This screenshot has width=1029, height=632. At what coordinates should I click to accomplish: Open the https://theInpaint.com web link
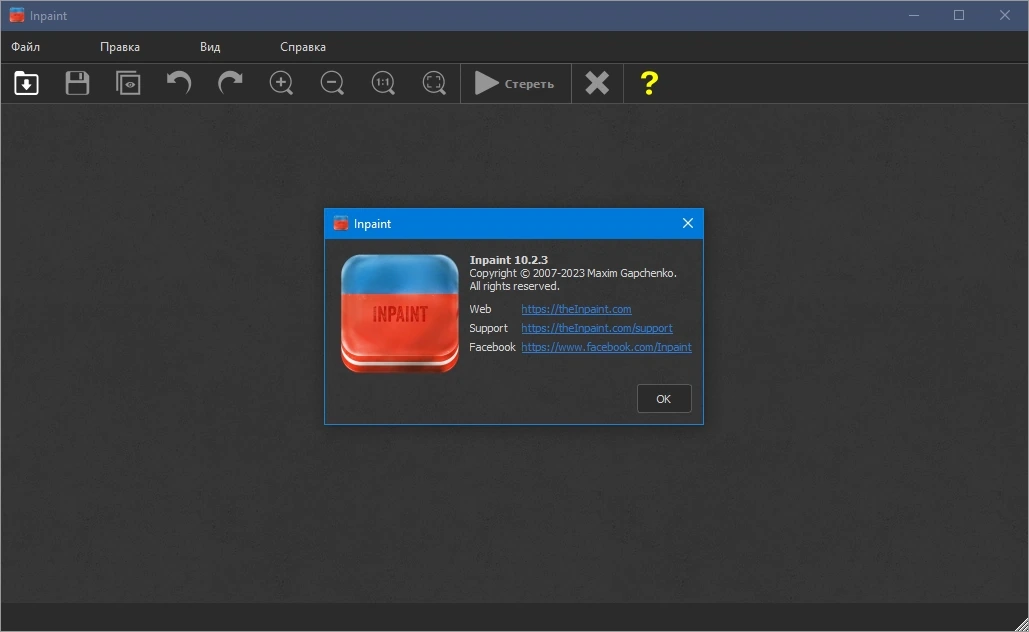pyautogui.click(x=576, y=309)
